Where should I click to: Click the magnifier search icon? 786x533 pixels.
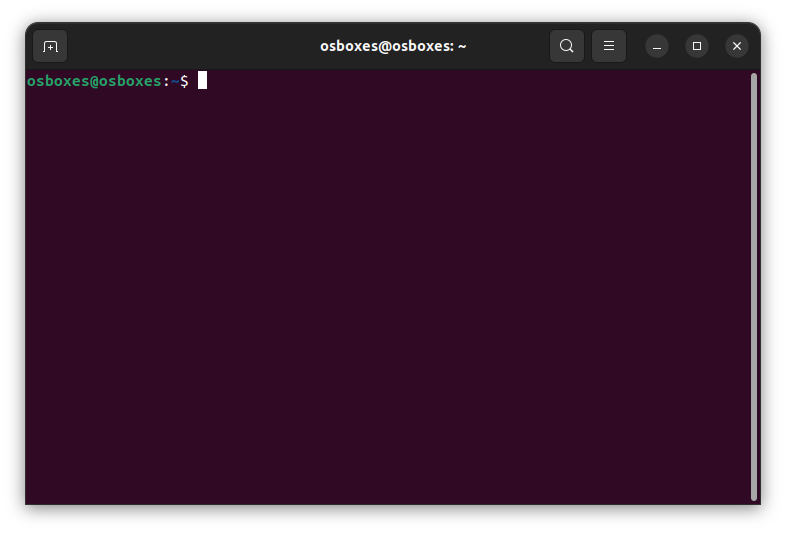click(x=566, y=46)
